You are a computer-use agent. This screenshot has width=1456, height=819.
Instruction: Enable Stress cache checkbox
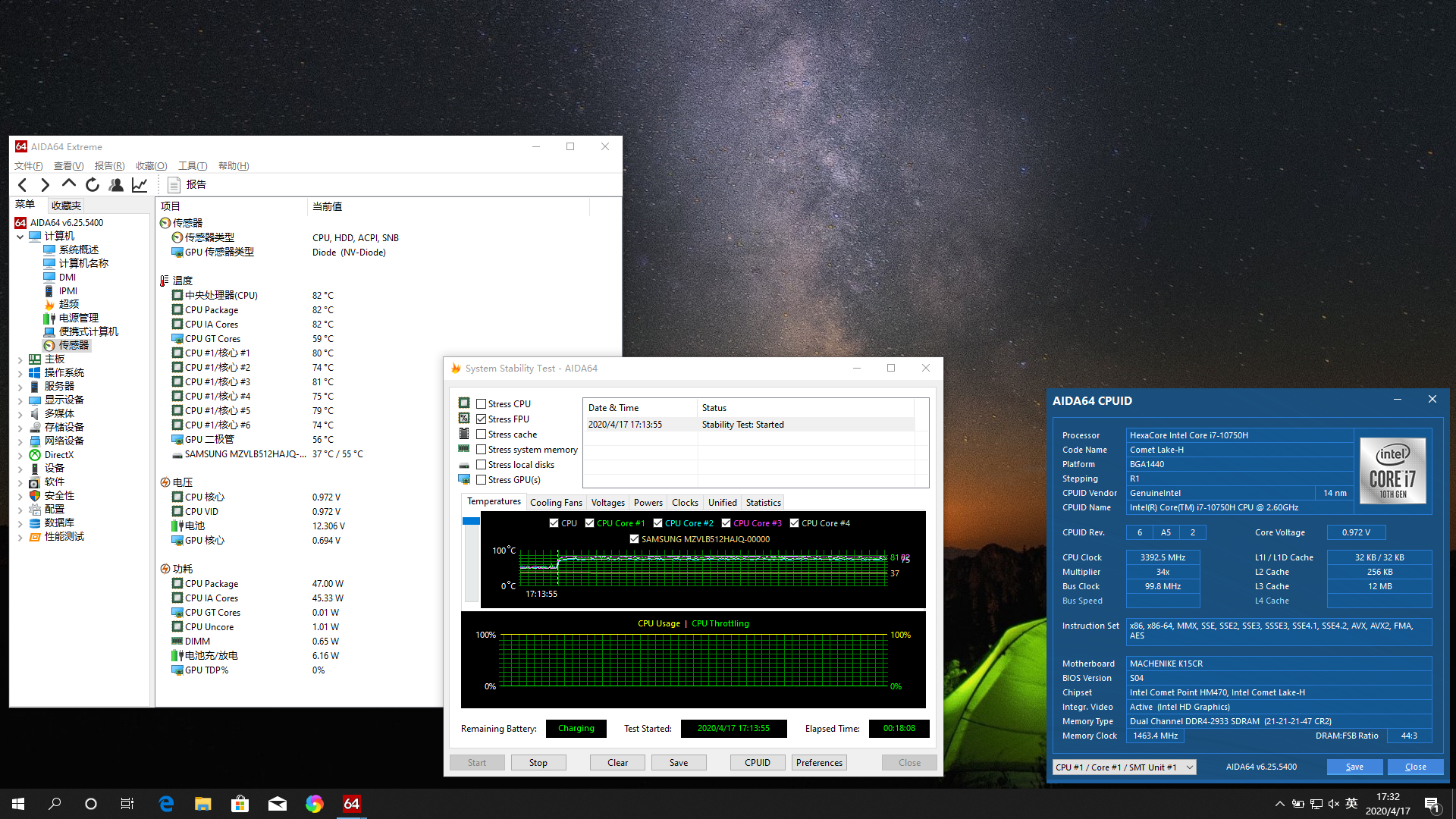click(481, 434)
